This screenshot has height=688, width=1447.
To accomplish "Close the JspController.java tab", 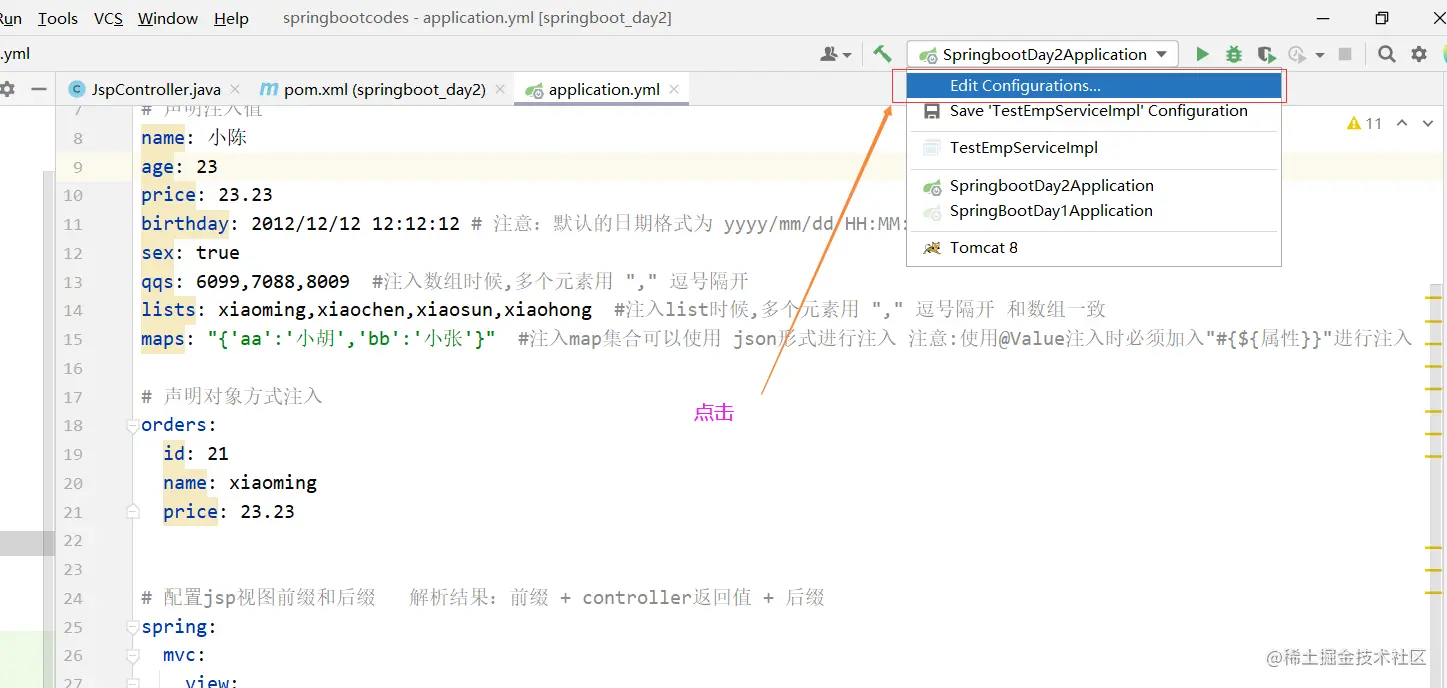I will tap(235, 89).
